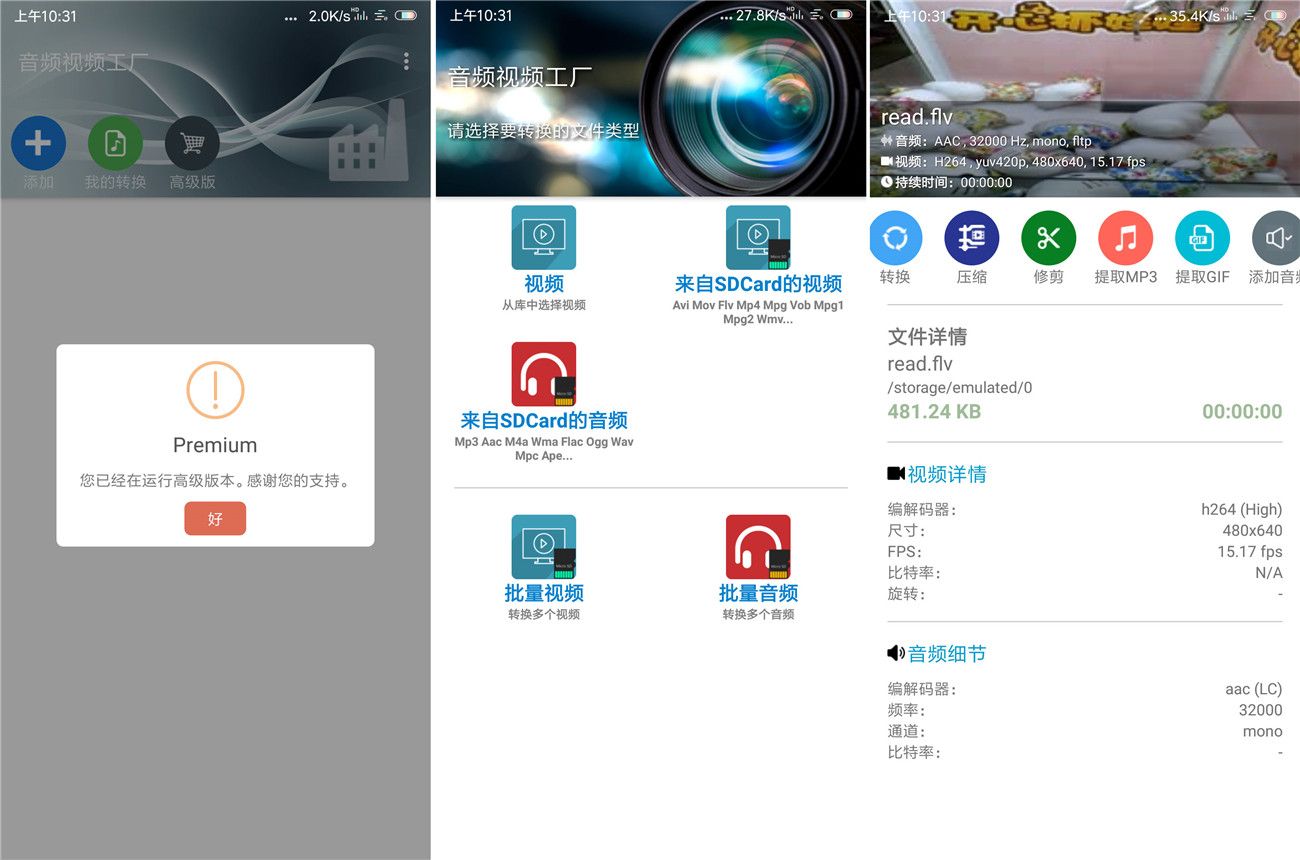This screenshot has height=860, width=1300.
Task: Click the read.flv name under 文件详情
Action: [920, 364]
